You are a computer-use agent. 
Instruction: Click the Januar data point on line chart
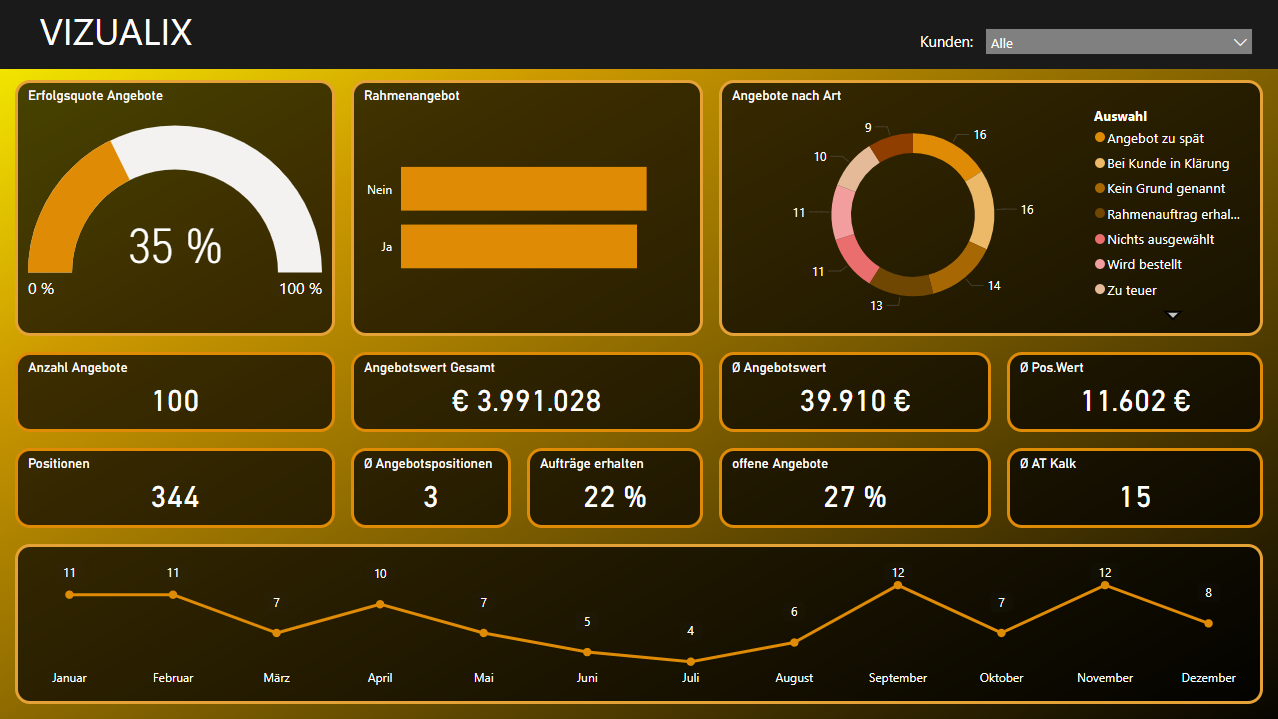[69, 595]
